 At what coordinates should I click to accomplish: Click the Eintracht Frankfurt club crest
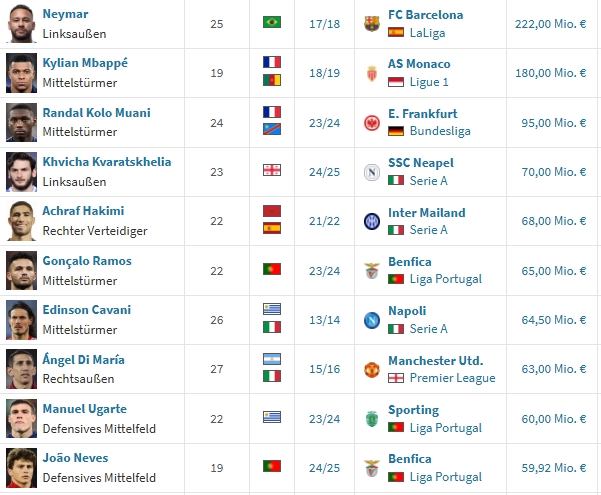(x=372, y=122)
